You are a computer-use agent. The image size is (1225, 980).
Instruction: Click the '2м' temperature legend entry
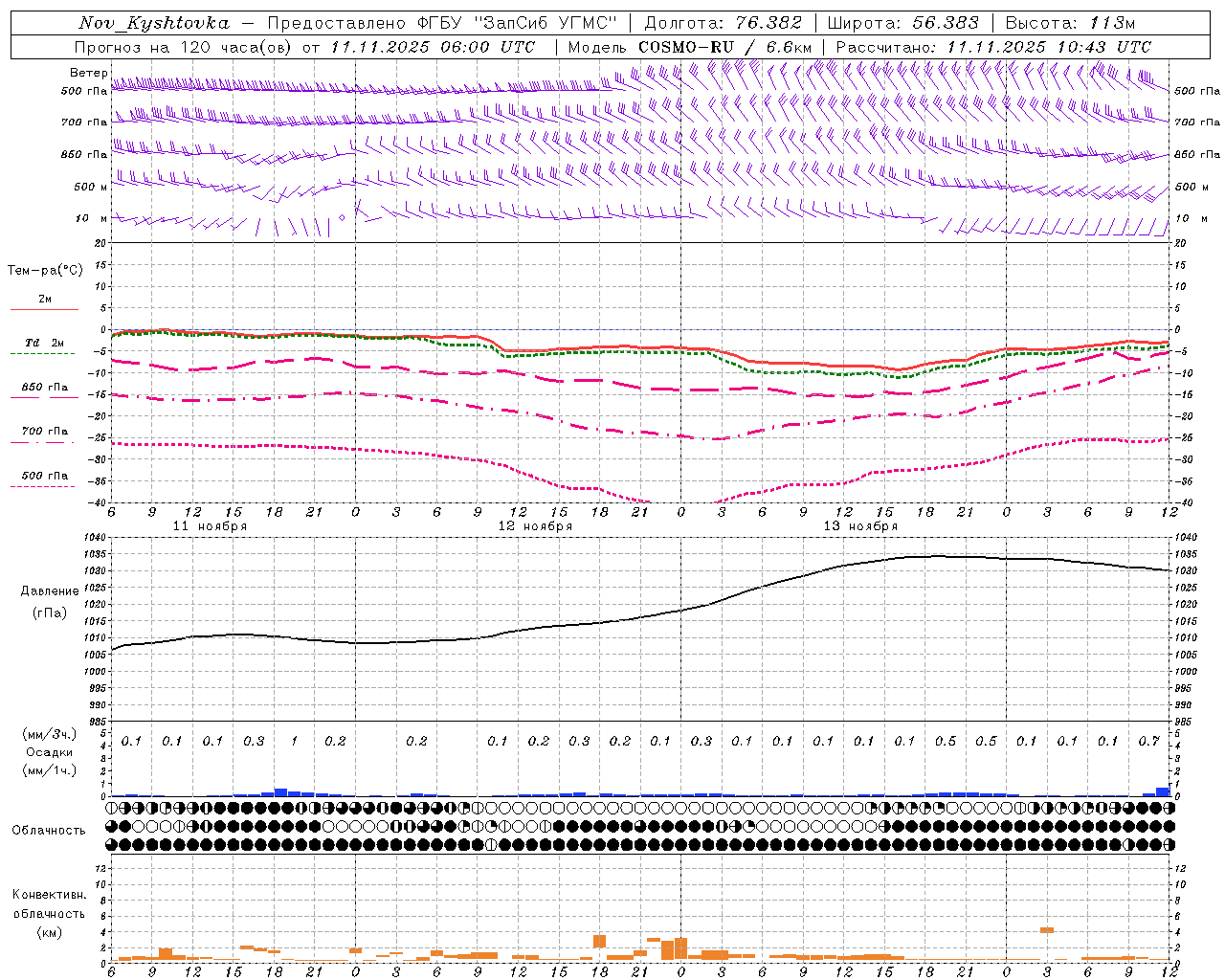(45, 299)
